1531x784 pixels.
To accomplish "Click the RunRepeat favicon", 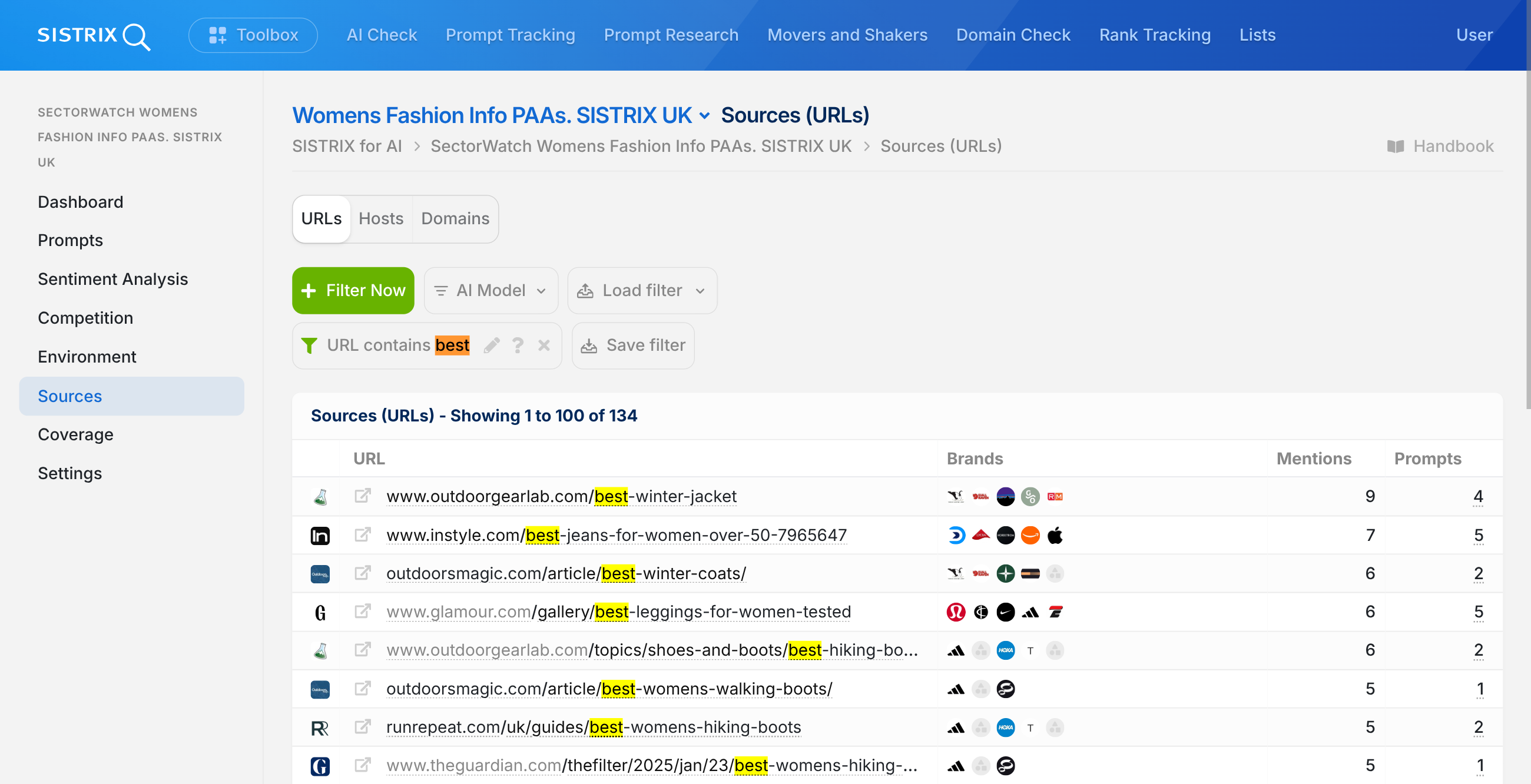I will pyautogui.click(x=320, y=728).
